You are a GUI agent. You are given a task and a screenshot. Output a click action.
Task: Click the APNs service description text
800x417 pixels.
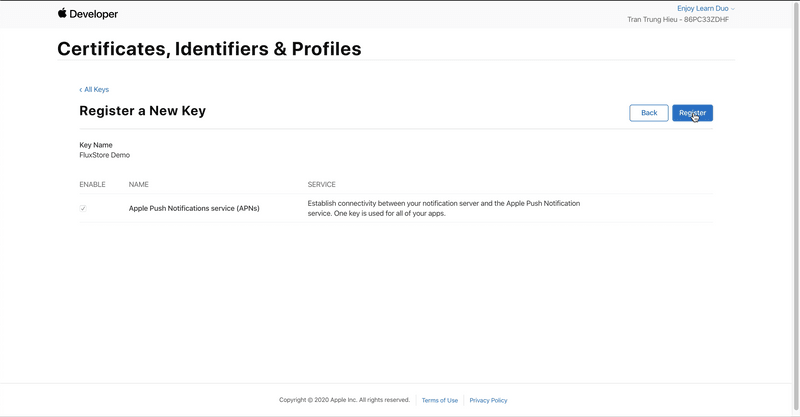[x=444, y=208]
